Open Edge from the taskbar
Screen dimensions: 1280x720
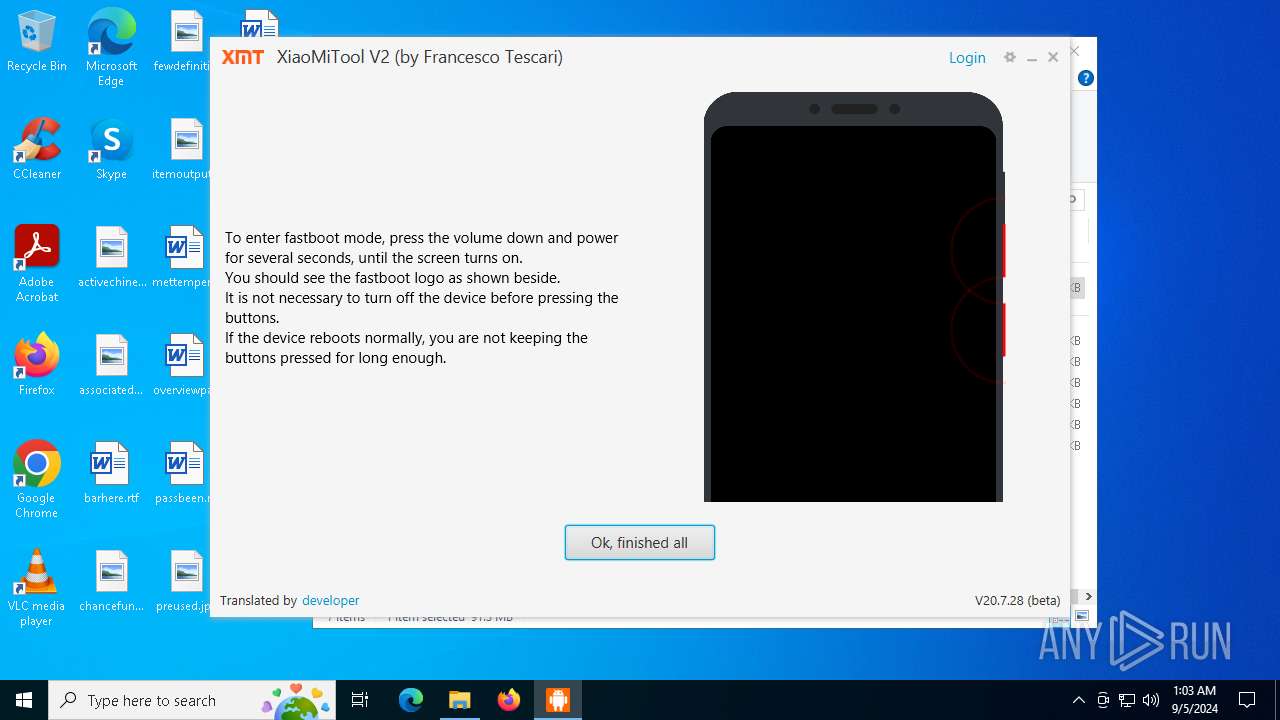pos(411,700)
